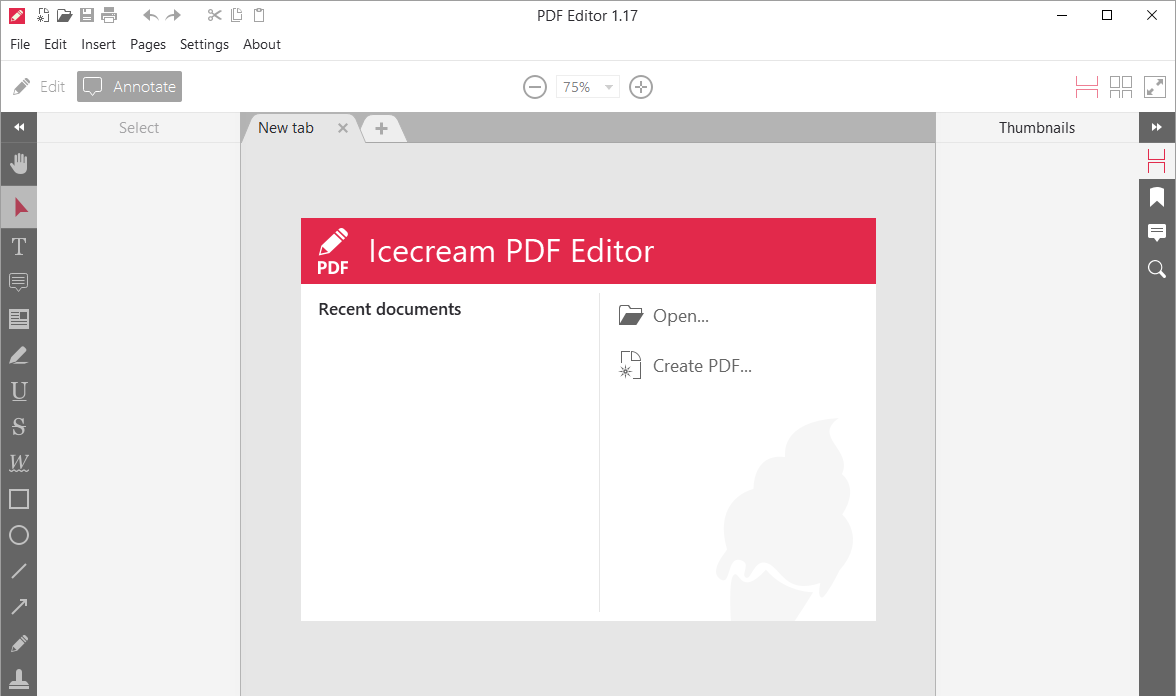This screenshot has height=696, width=1176.
Task: Select the Underline tool (U icon)
Action: [x=19, y=391]
